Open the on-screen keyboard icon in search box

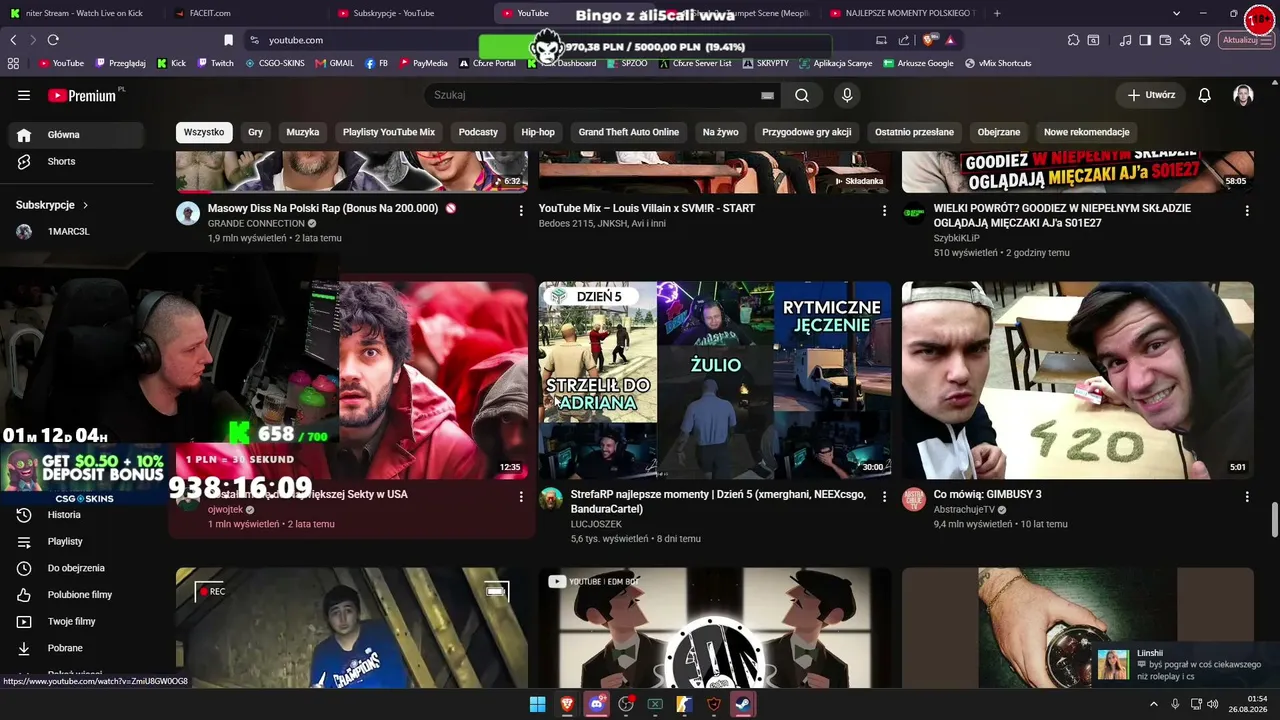click(x=767, y=95)
